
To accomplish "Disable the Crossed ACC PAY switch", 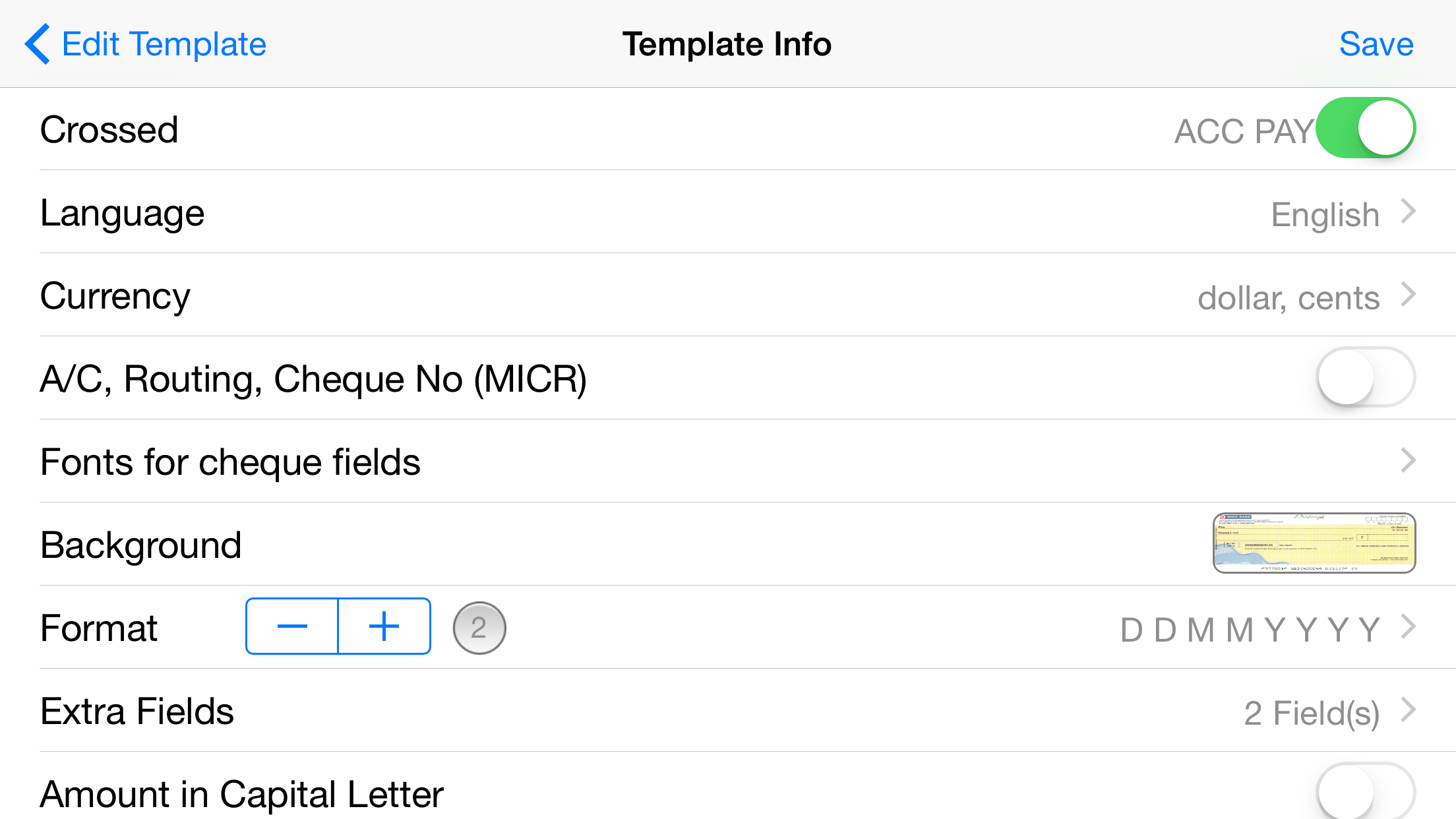I will (x=1366, y=128).
